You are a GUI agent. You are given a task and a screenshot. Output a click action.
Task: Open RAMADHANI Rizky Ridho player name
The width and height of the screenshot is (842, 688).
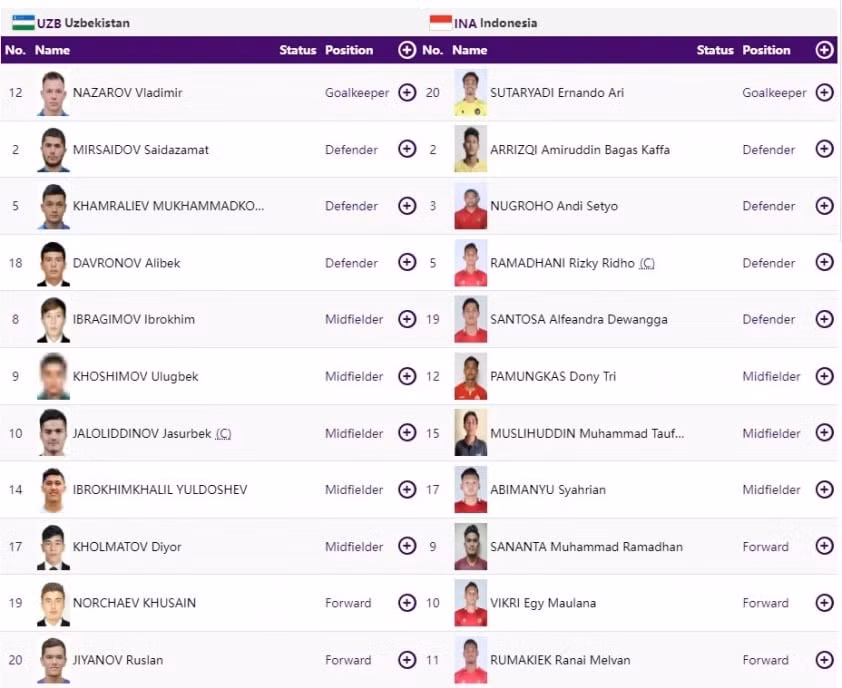point(562,263)
